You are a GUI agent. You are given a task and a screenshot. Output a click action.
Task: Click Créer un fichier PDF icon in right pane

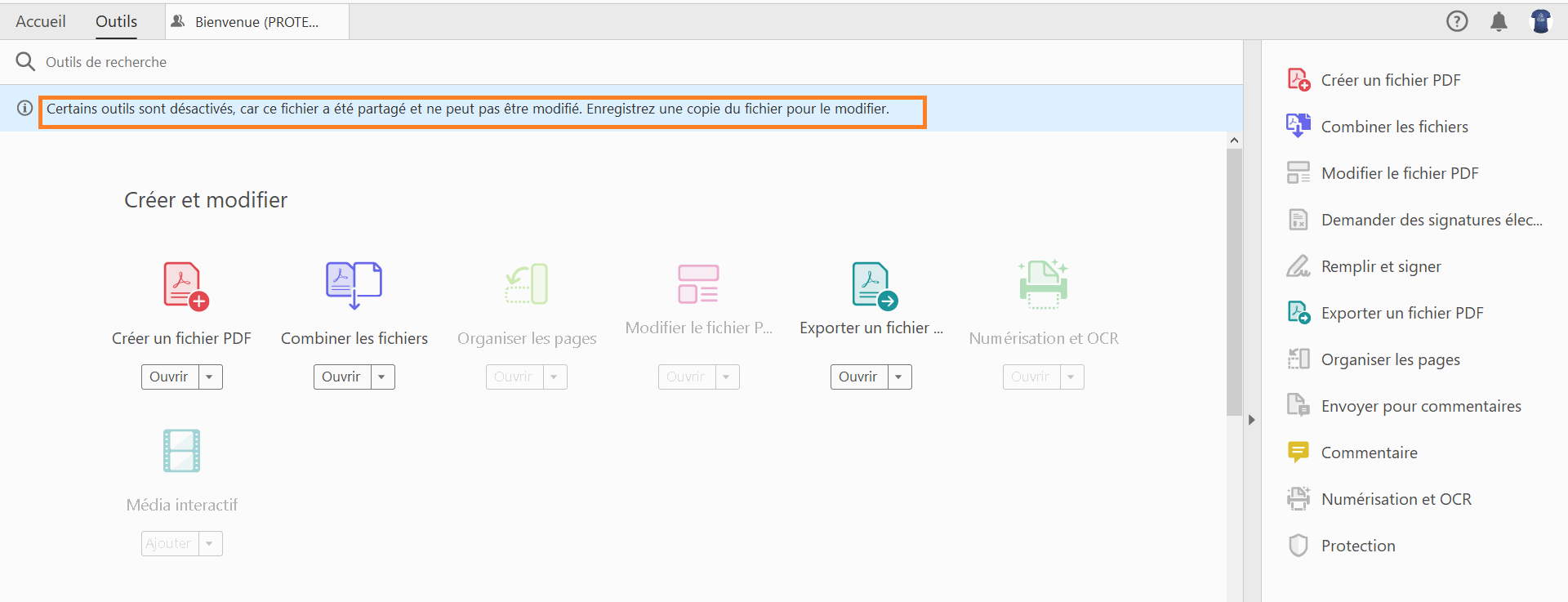click(x=1298, y=80)
